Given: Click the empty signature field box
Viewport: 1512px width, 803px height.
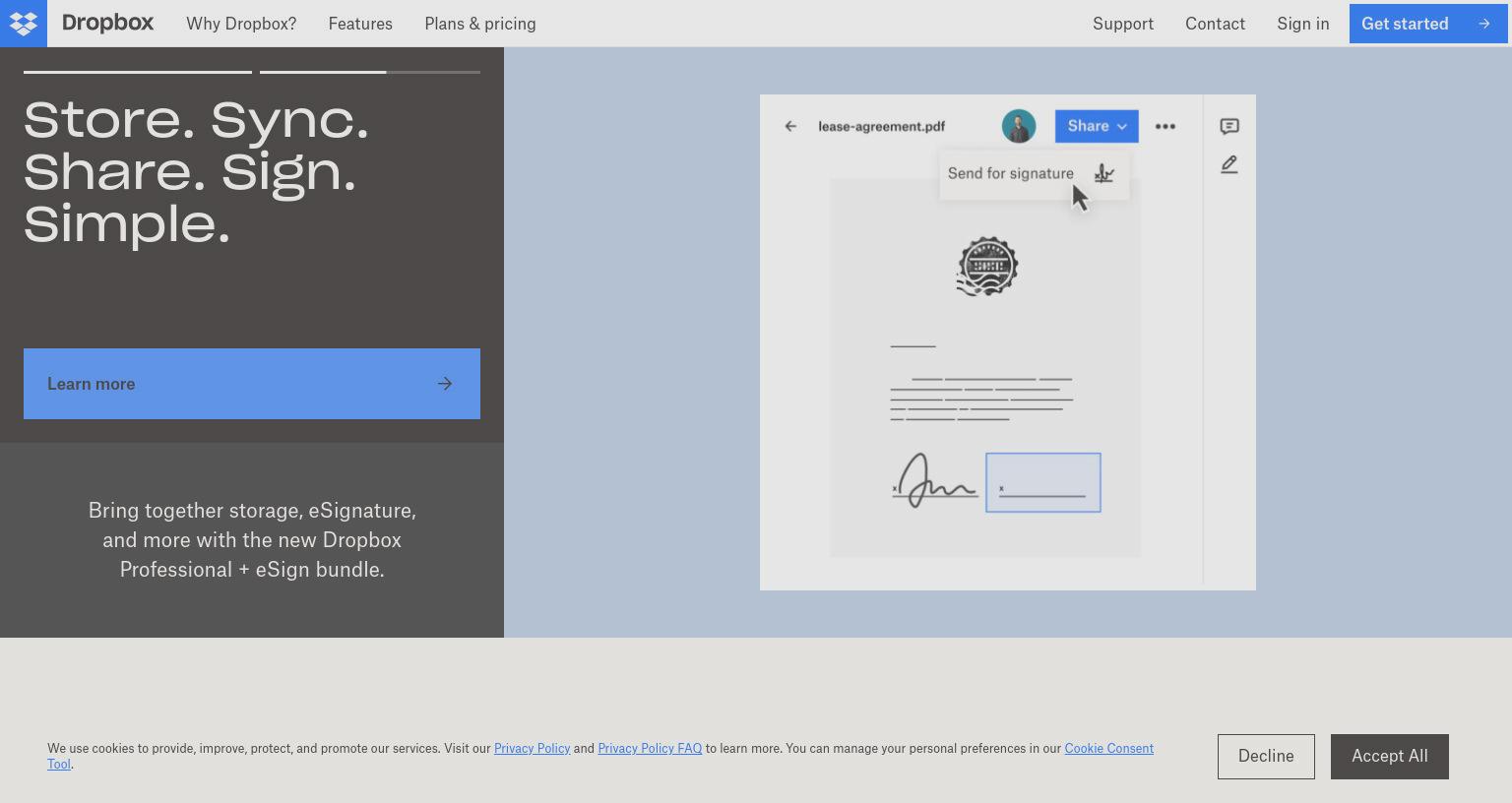Looking at the screenshot, I should 1043,482.
